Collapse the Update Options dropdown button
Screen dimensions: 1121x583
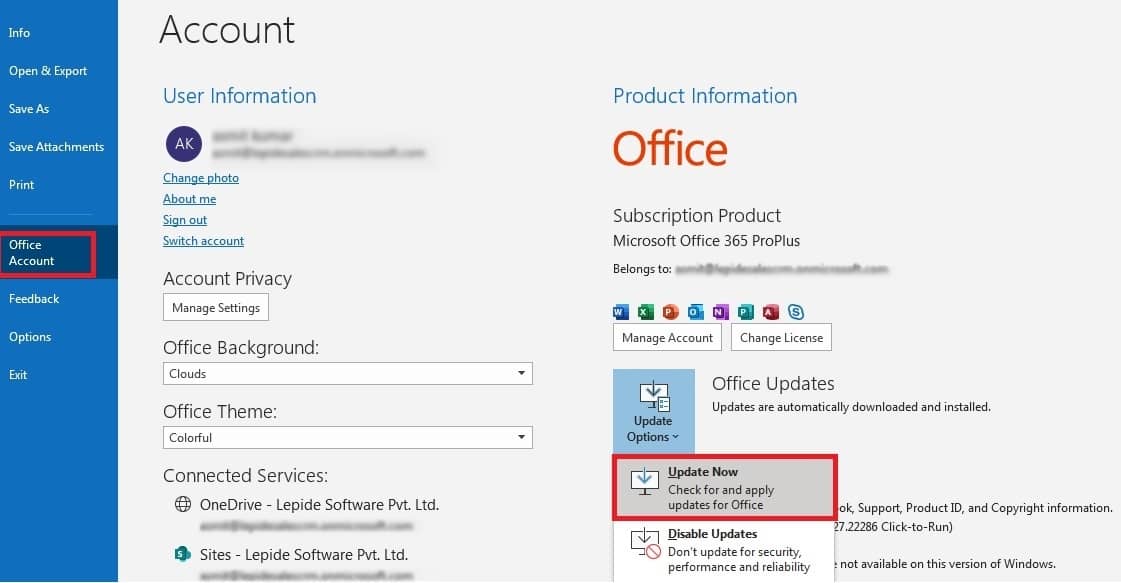[653, 411]
